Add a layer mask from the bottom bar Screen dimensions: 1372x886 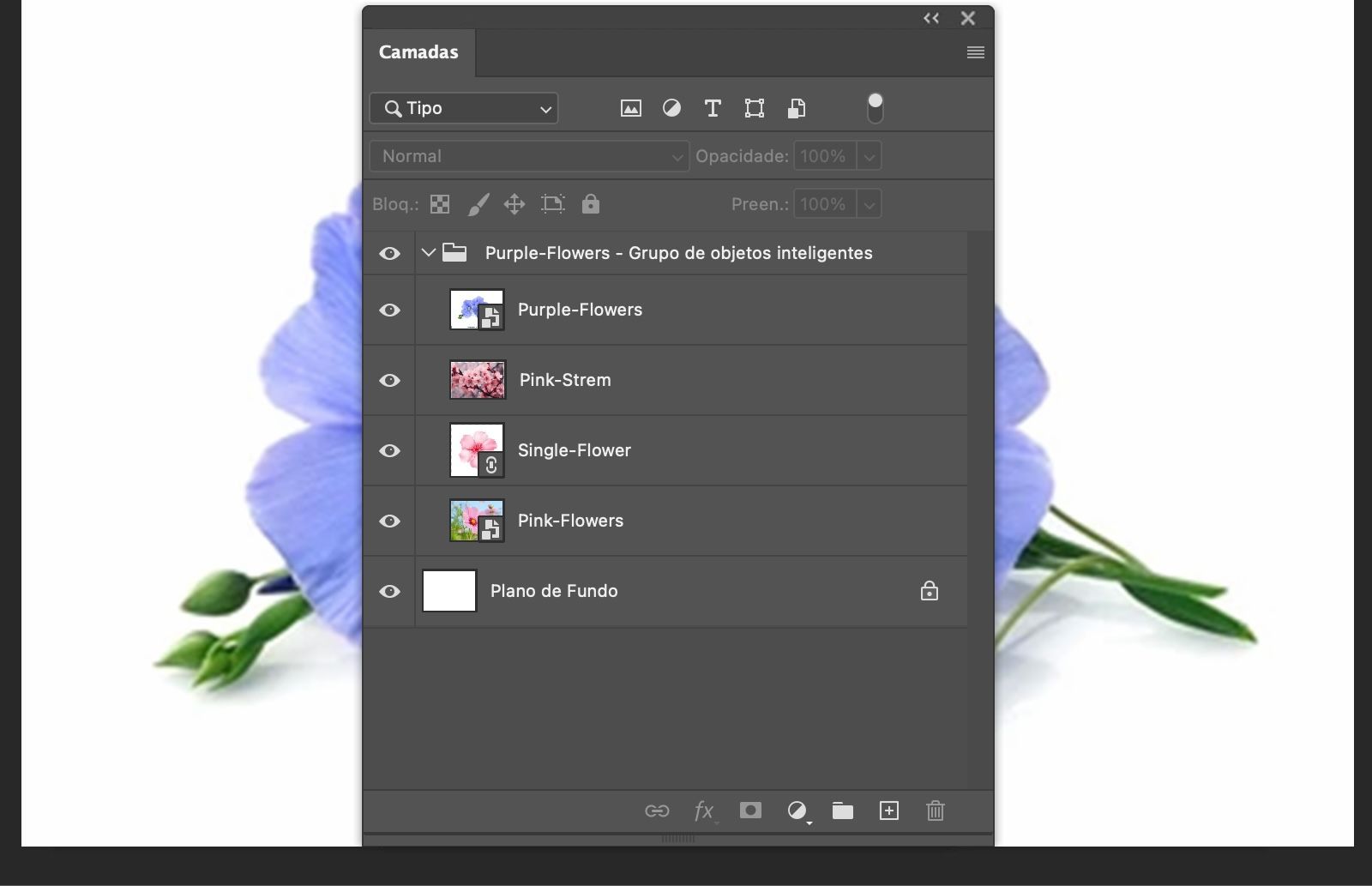pyautogui.click(x=750, y=811)
